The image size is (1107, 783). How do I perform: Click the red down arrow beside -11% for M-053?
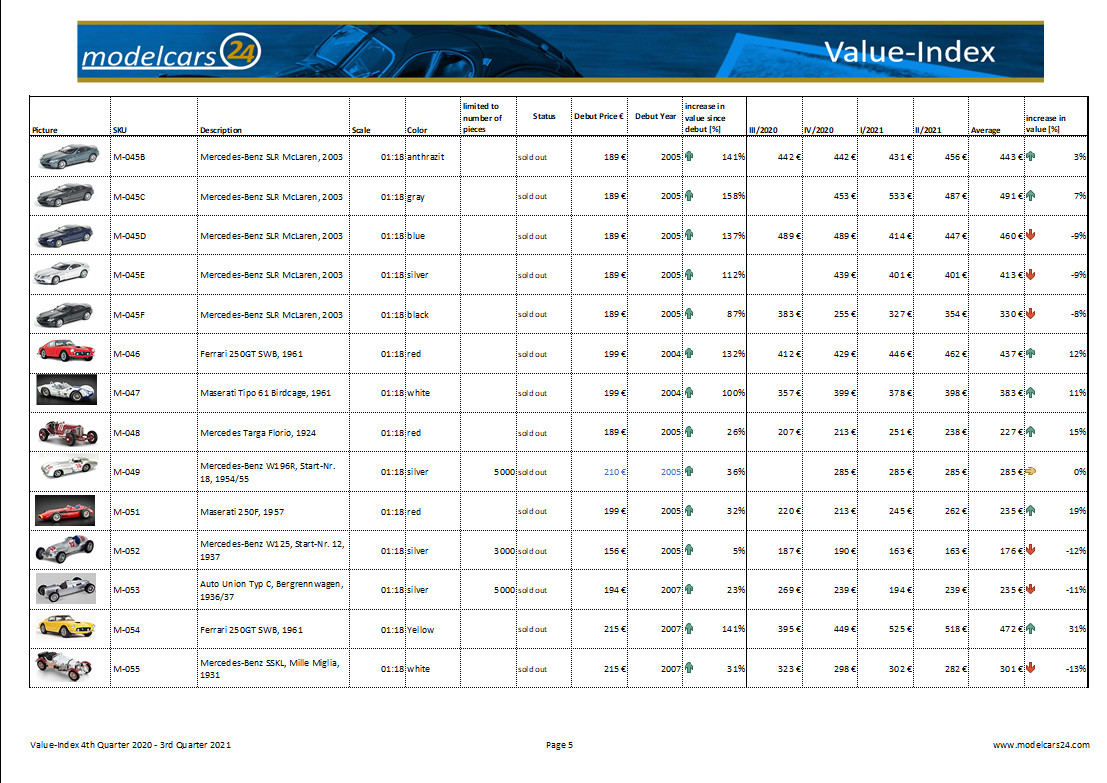point(1031,589)
